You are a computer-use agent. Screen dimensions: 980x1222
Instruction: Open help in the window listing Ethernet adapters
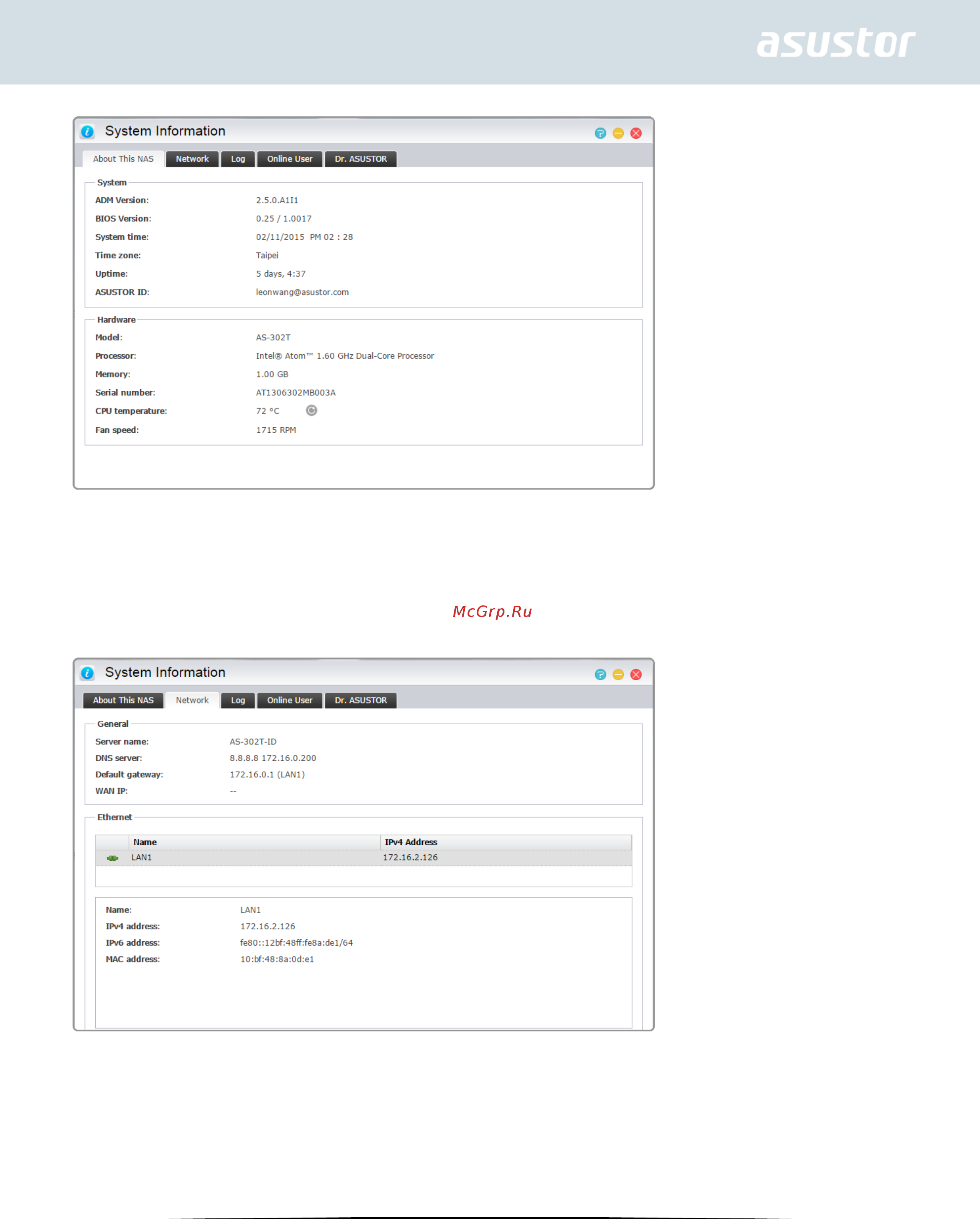[x=600, y=675]
